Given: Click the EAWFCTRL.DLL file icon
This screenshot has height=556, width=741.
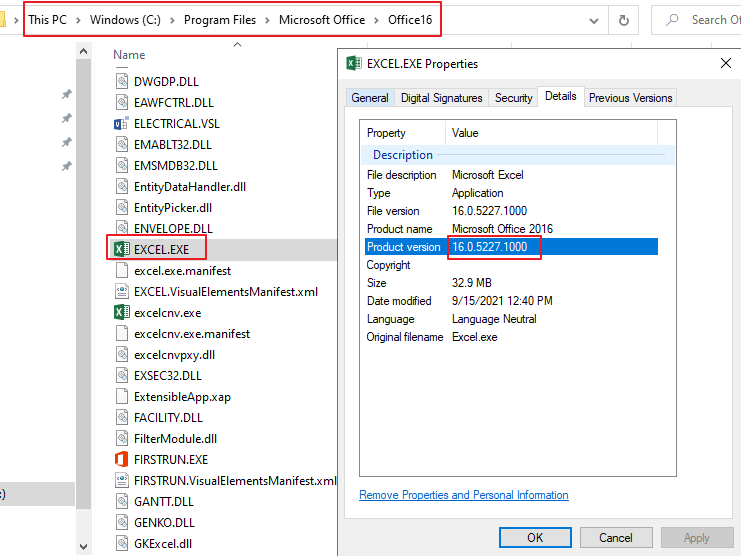Looking at the screenshot, I should pyautogui.click(x=122, y=102).
